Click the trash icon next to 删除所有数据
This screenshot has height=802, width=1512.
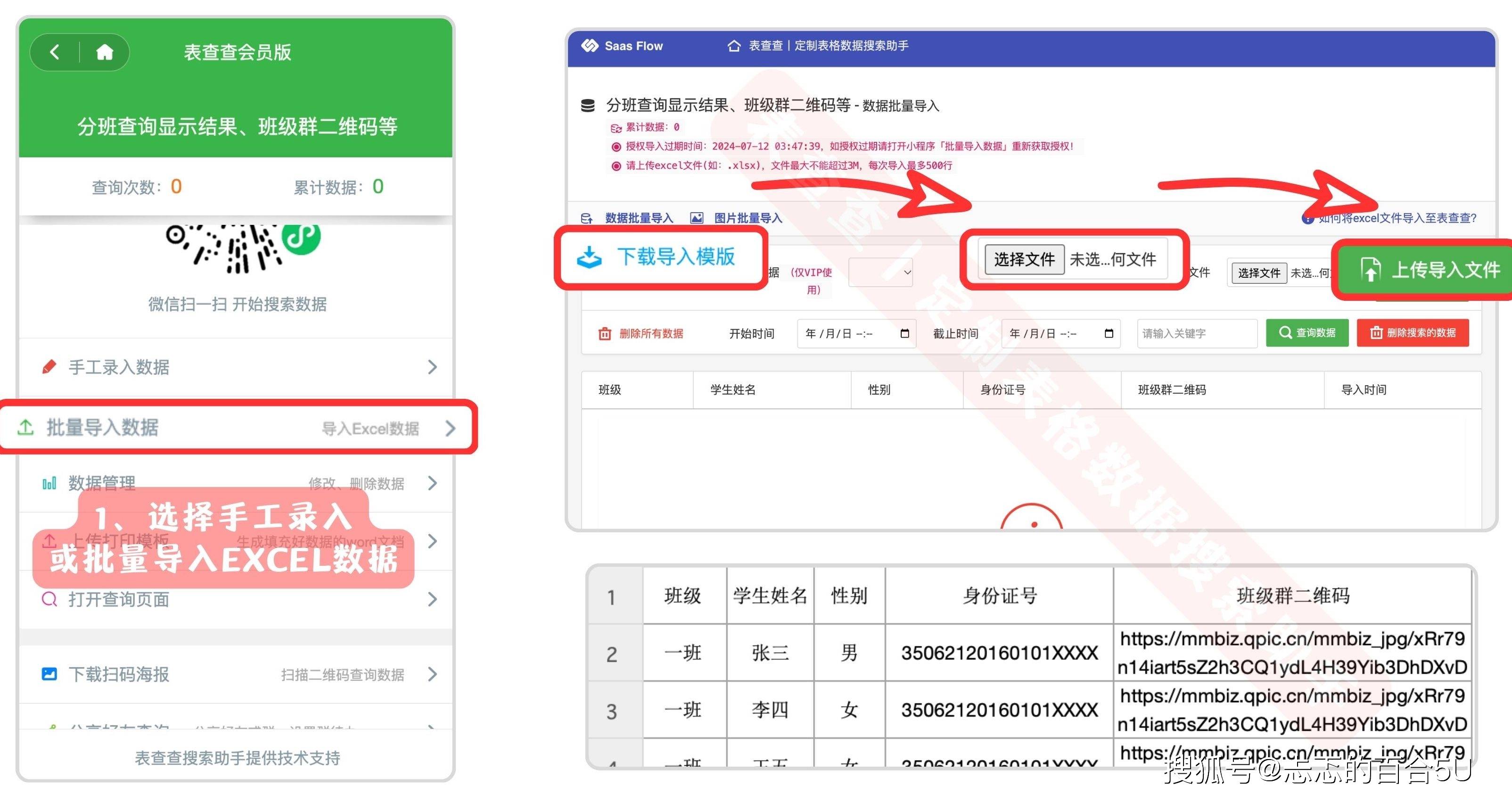605,333
